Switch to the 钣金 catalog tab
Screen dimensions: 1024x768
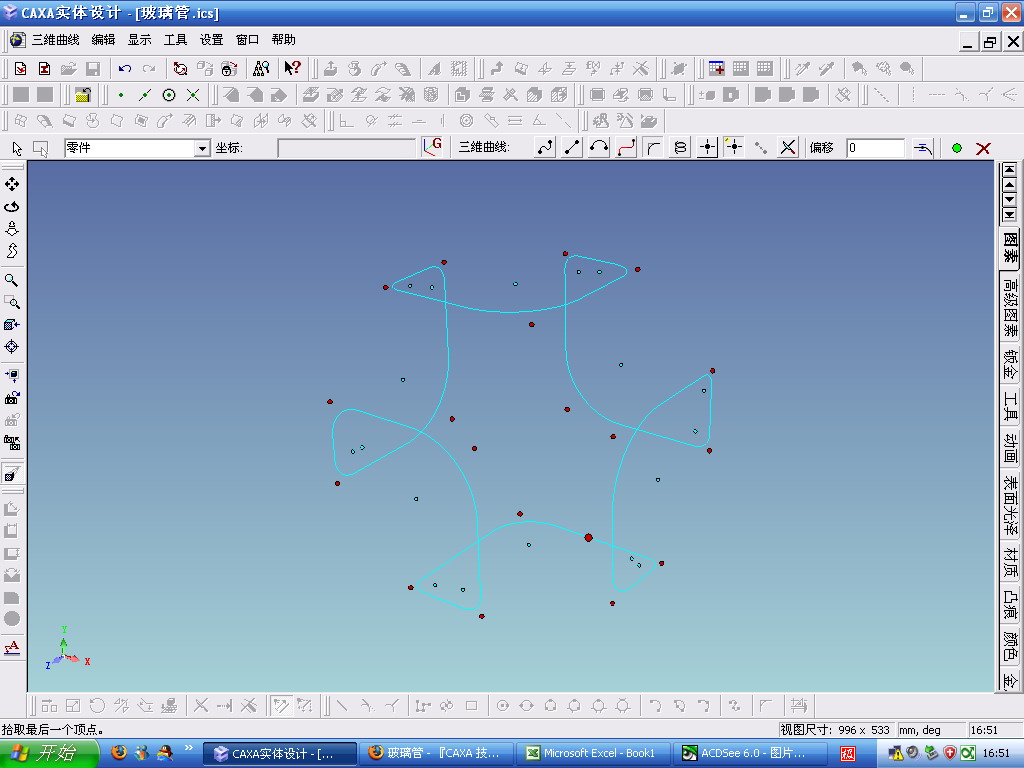coord(1011,363)
